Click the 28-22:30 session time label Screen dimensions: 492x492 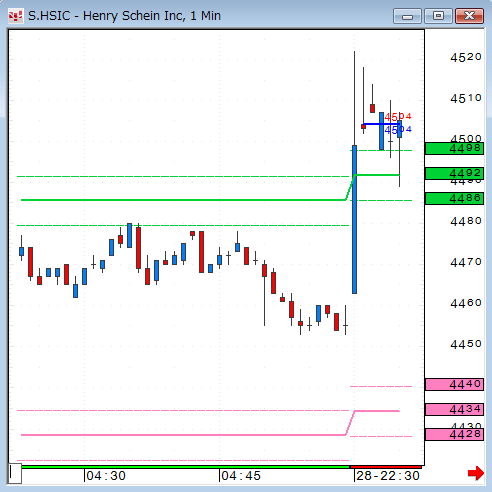(x=388, y=476)
